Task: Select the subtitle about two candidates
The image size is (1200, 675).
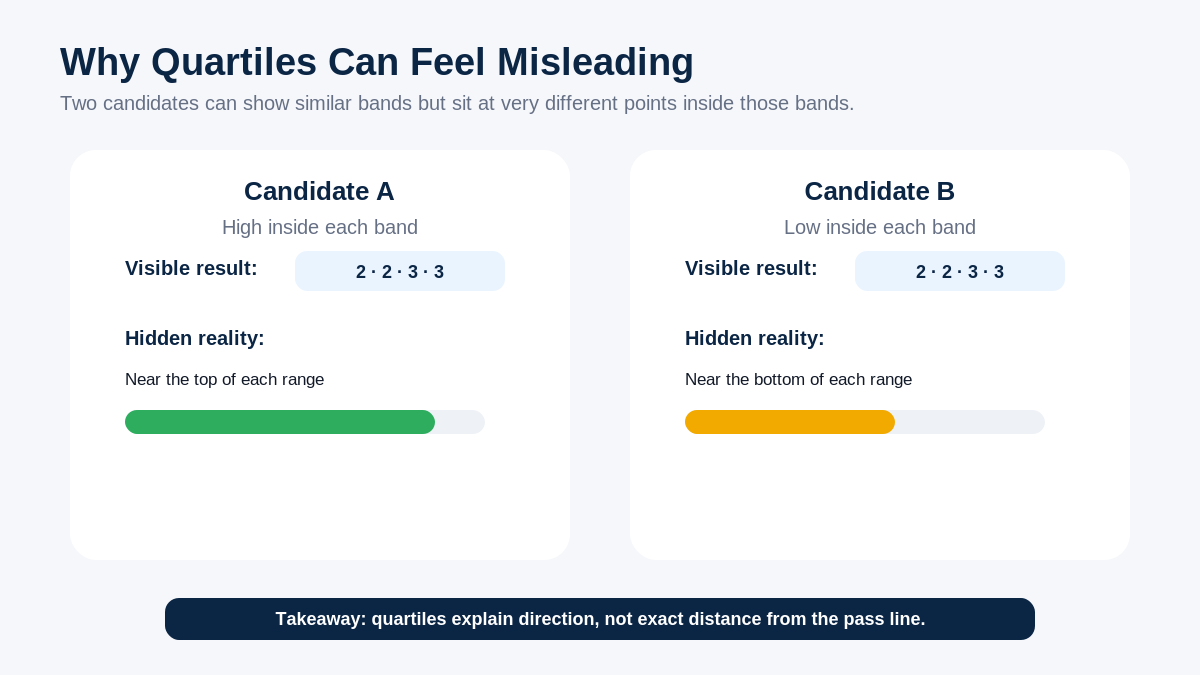Action: click(x=457, y=103)
